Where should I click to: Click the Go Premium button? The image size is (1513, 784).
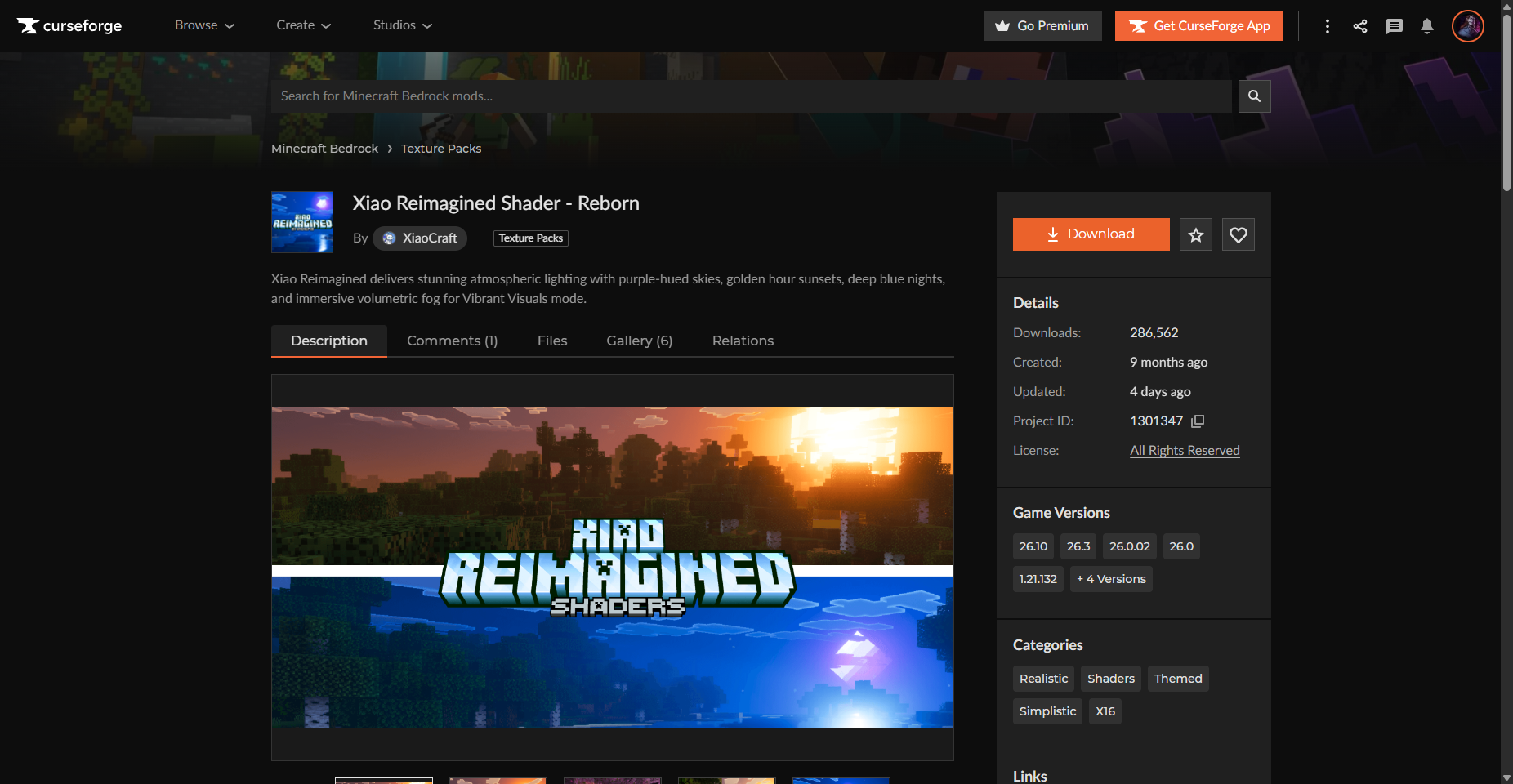[x=1043, y=26]
